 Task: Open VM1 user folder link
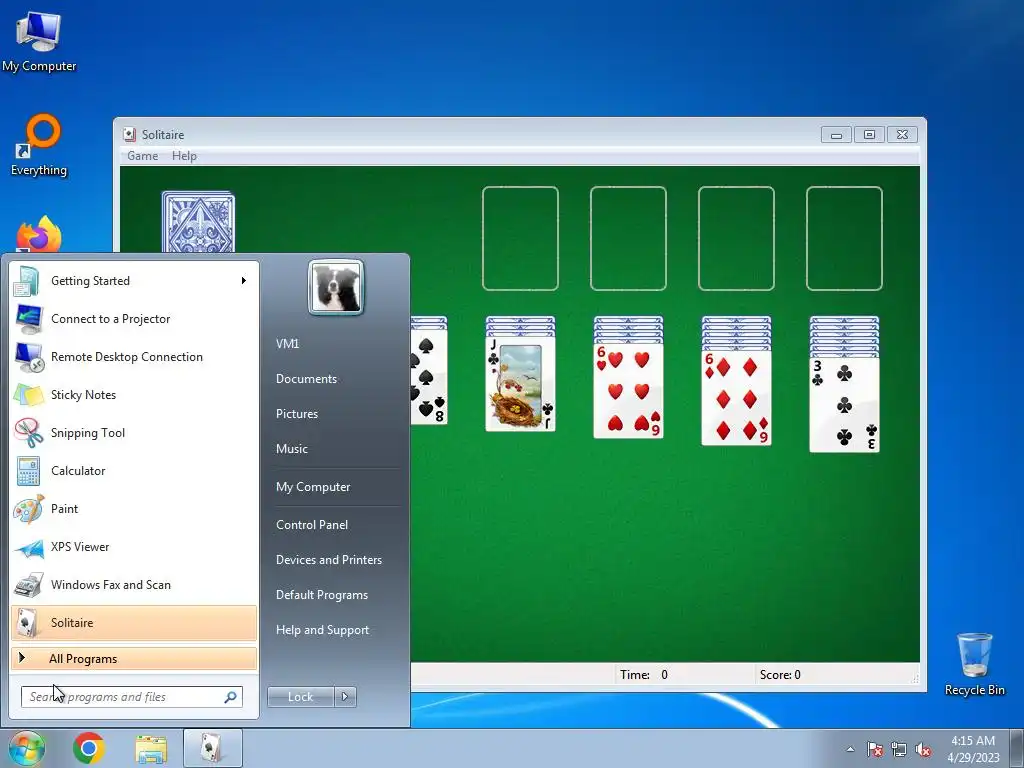(287, 344)
